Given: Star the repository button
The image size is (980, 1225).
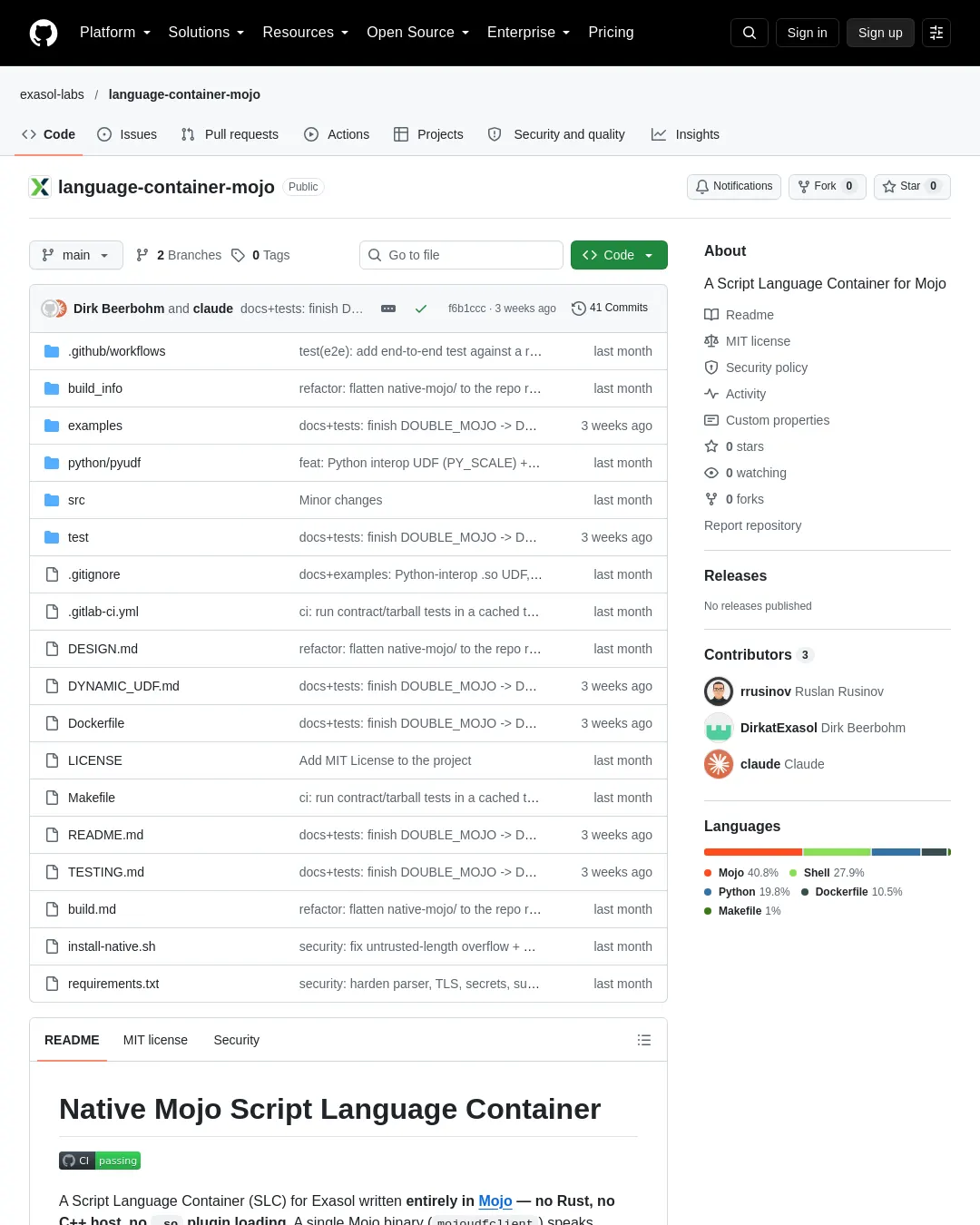Looking at the screenshot, I should 912,186.
